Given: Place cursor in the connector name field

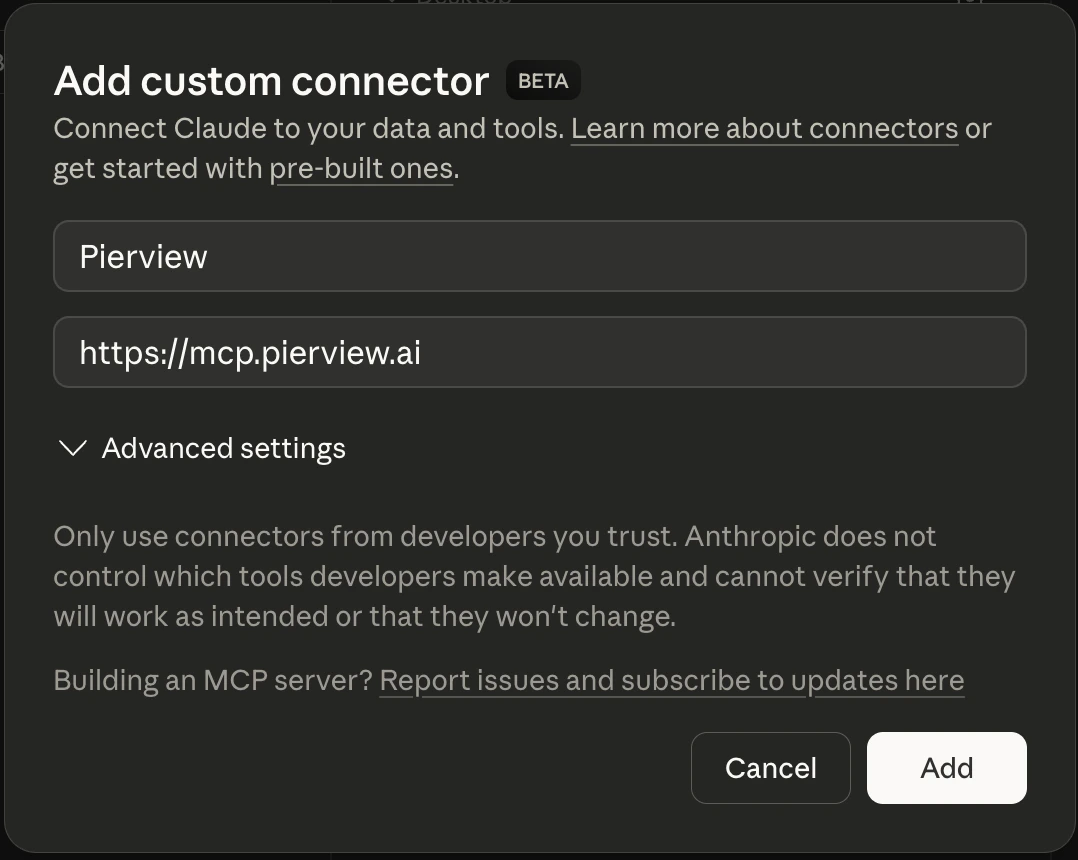Looking at the screenshot, I should click(x=540, y=256).
